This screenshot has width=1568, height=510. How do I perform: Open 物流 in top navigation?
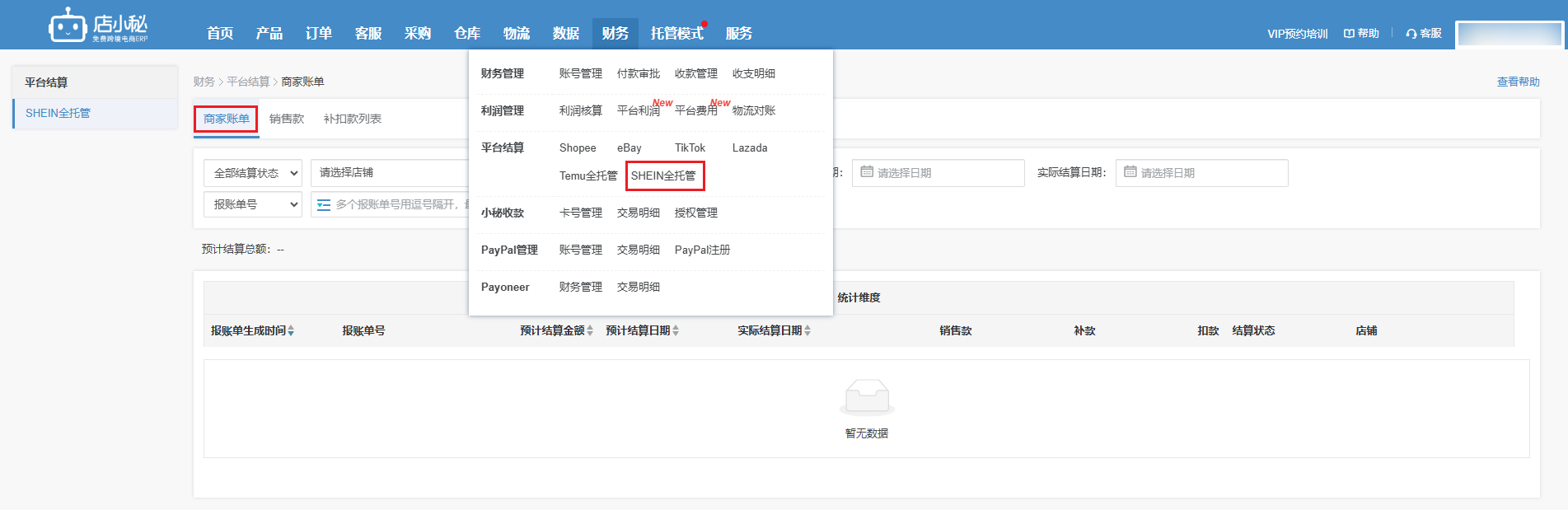pos(517,33)
